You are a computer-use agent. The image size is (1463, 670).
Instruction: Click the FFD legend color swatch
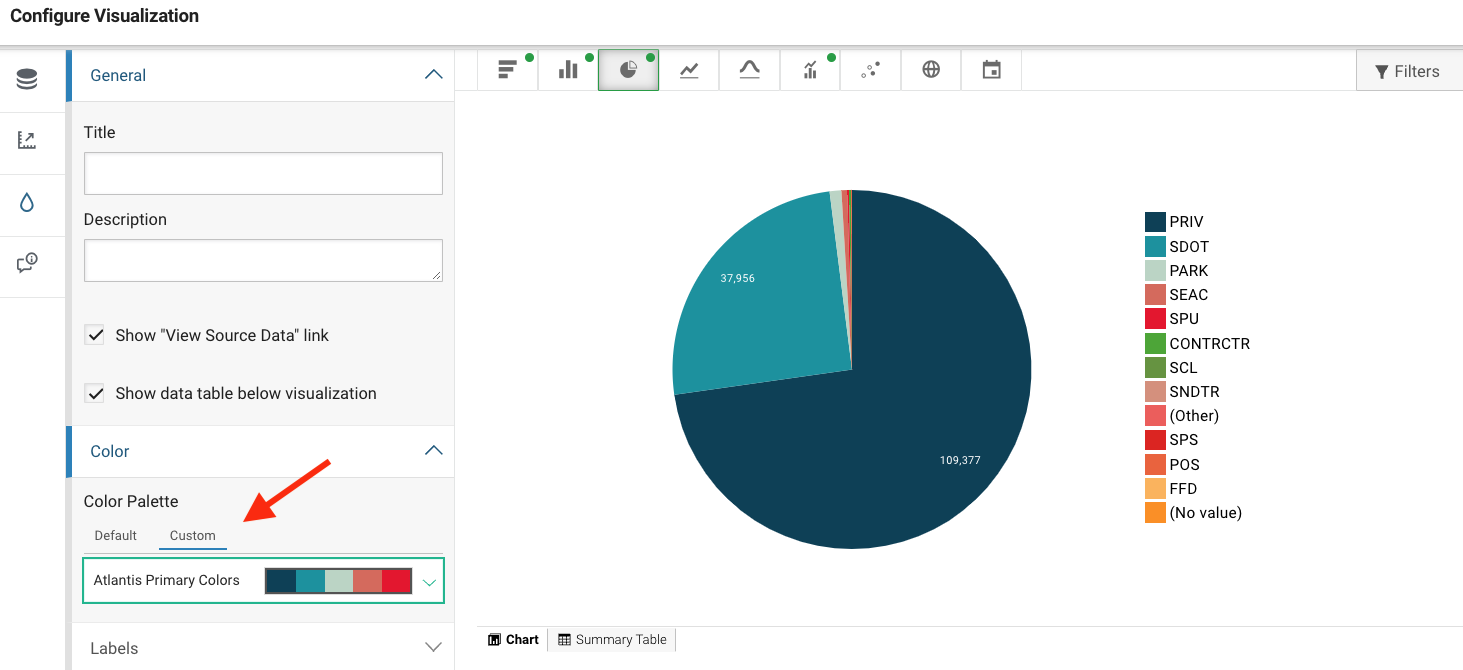(x=1155, y=488)
